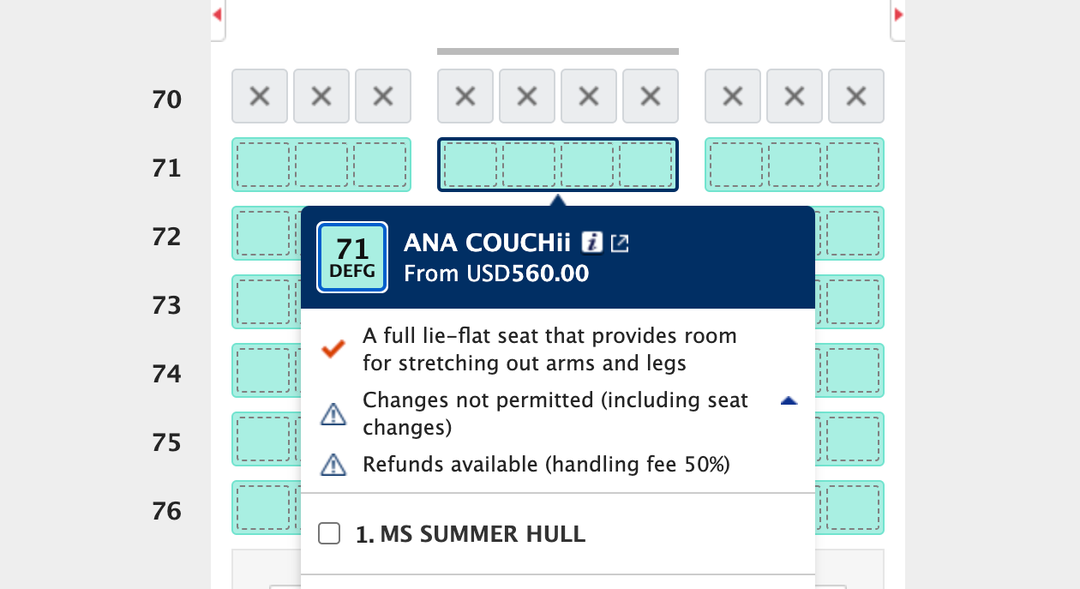Select a seat in row 73 left section

pos(262,302)
